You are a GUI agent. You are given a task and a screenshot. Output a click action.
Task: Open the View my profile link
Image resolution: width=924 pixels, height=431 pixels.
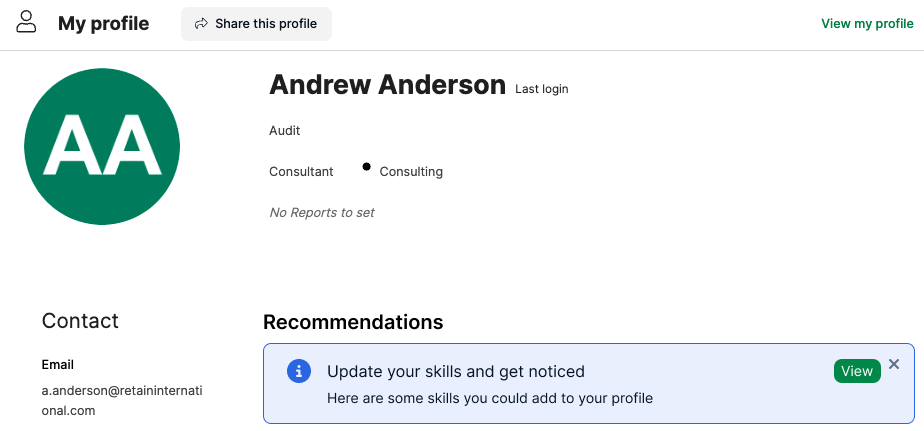click(867, 24)
